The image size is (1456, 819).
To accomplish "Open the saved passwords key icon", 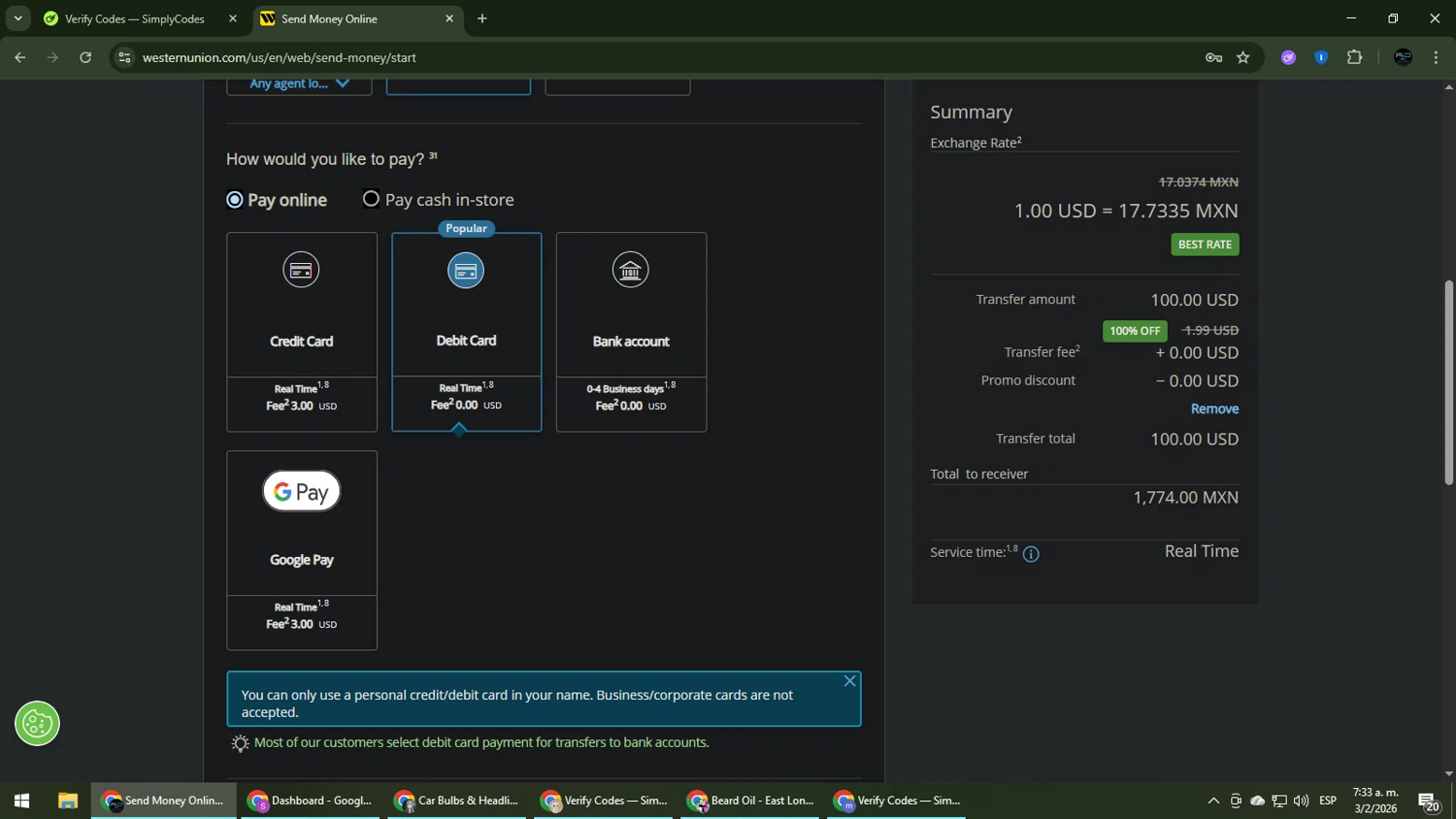I will 1213,57.
